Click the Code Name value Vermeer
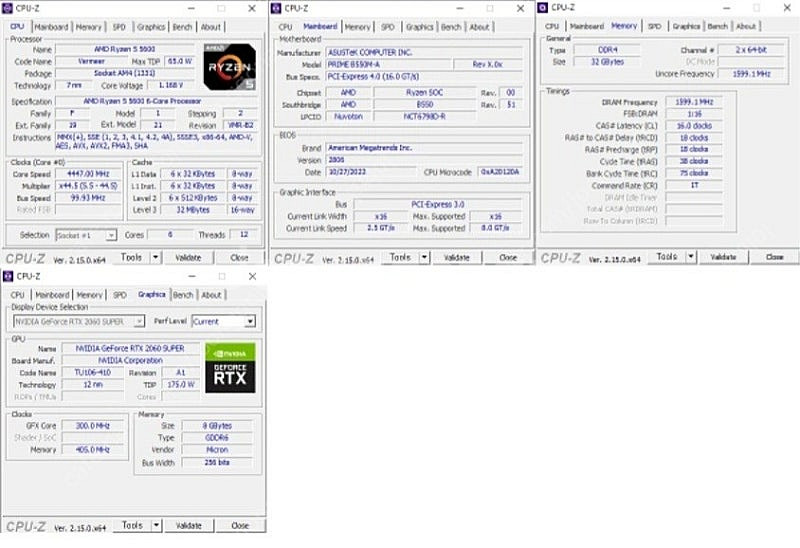800x548 pixels. 91,61
